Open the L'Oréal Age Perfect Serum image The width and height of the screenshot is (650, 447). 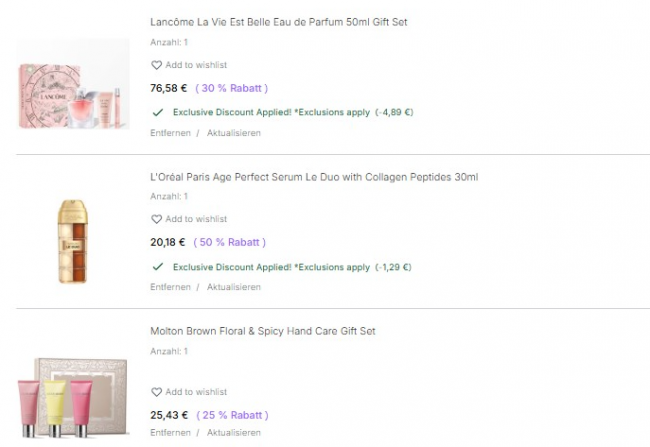point(74,240)
